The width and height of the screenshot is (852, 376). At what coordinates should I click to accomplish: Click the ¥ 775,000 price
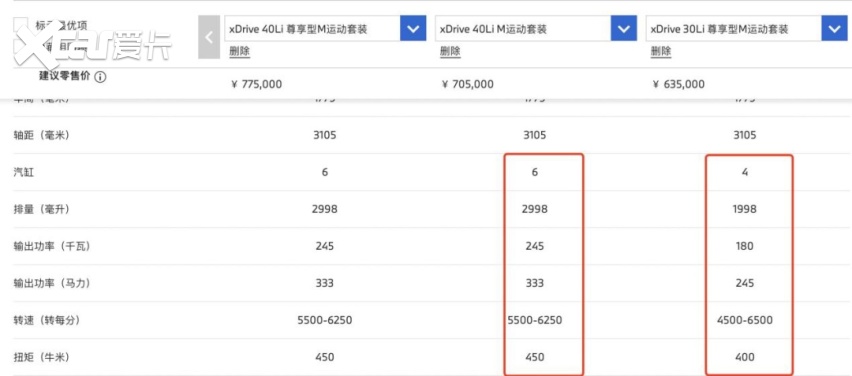click(256, 84)
